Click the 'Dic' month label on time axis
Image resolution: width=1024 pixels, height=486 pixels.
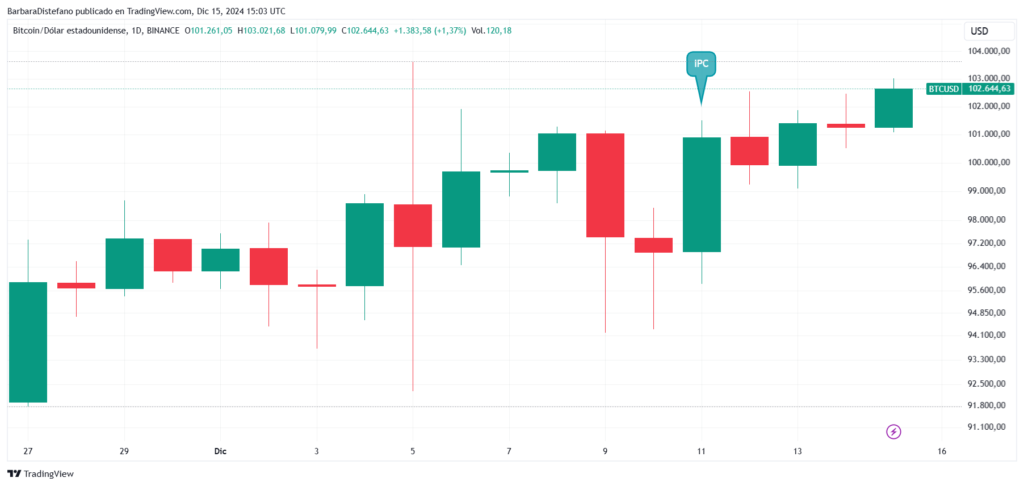(x=220, y=452)
